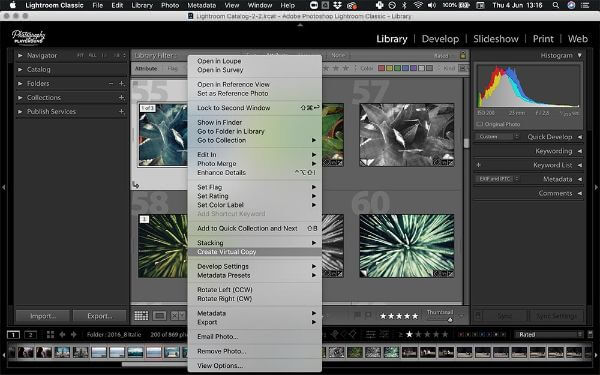This screenshot has width=600, height=375.
Task: Open the Apple menu
Action: (13, 5)
